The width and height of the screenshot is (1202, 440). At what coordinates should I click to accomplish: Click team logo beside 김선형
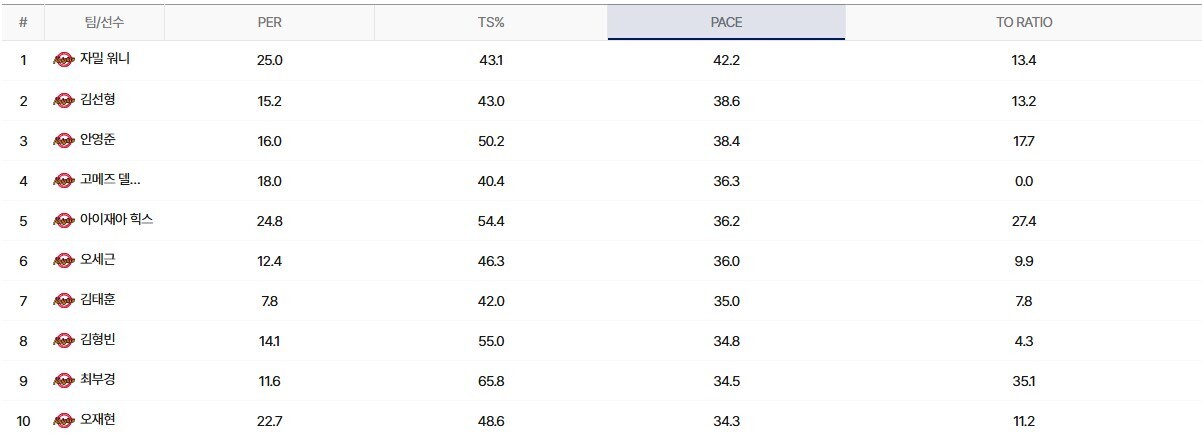(64, 100)
